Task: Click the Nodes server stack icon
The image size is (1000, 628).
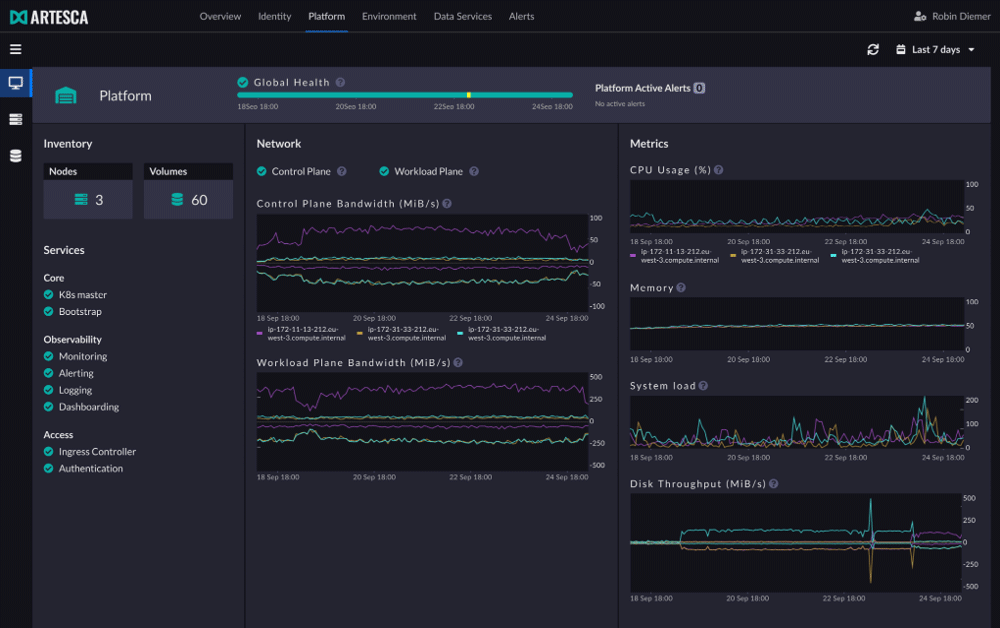Action: (81, 200)
